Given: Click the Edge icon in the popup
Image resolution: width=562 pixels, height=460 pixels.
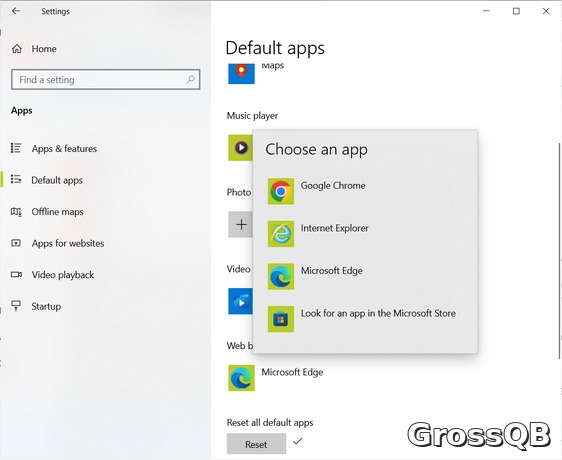Looking at the screenshot, I should click(281, 276).
